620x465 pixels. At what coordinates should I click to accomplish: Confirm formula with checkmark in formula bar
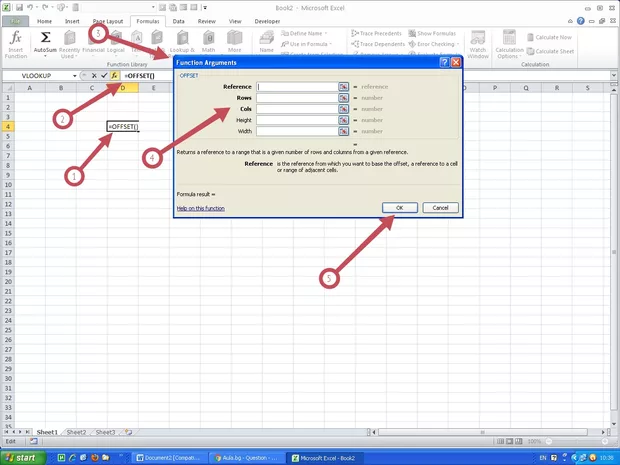104,76
